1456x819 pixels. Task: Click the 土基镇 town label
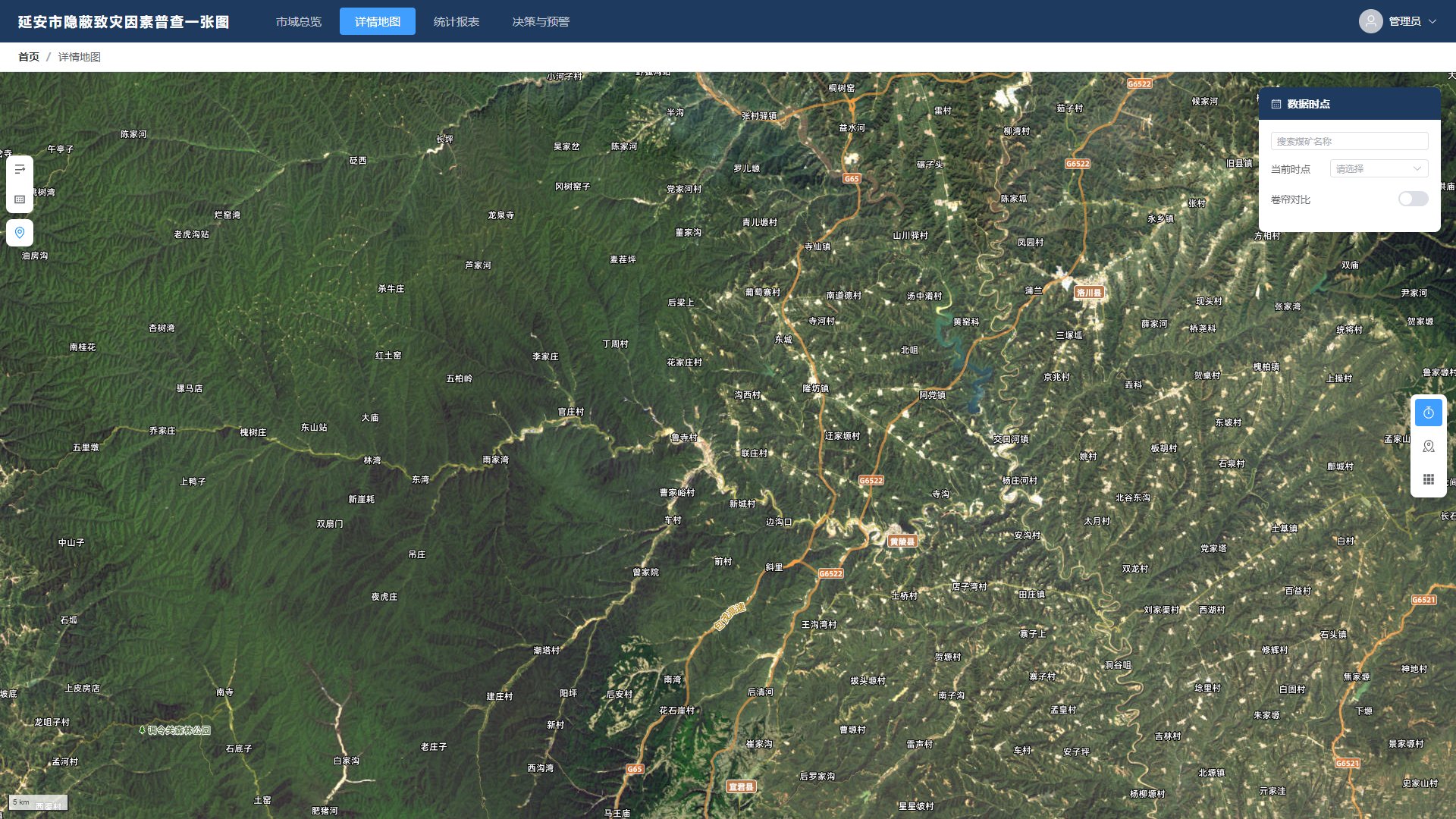[1285, 529]
